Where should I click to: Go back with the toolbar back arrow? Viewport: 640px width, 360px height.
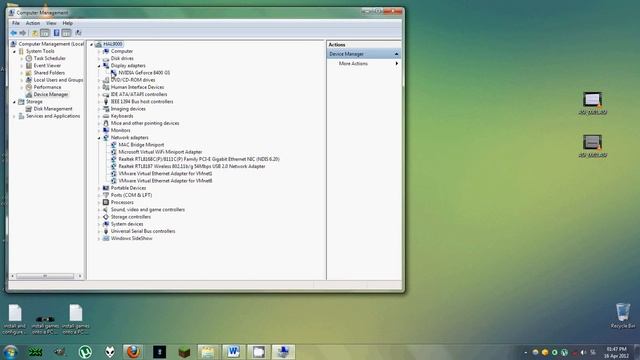[13, 33]
